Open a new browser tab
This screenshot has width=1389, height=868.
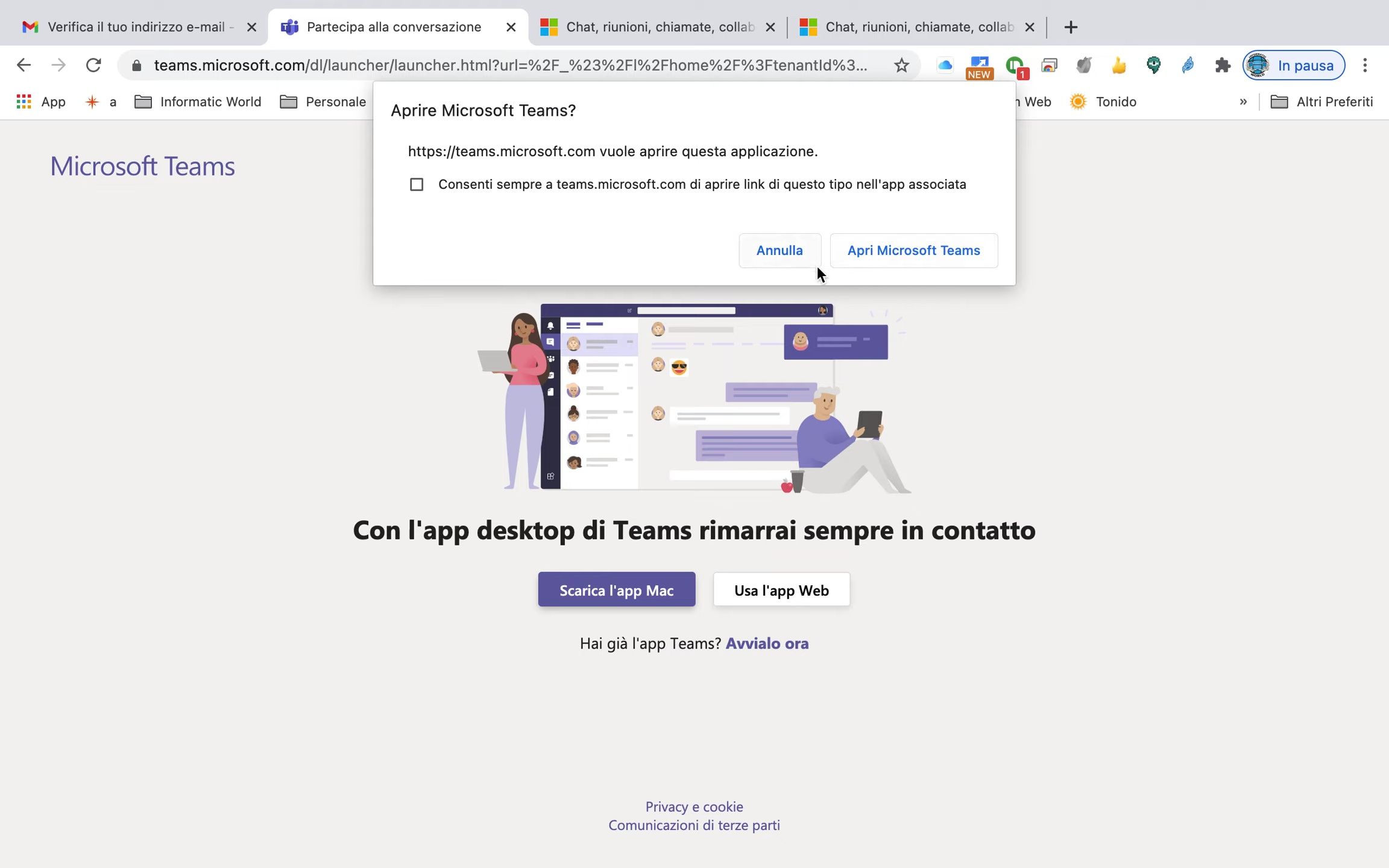[x=1071, y=27]
